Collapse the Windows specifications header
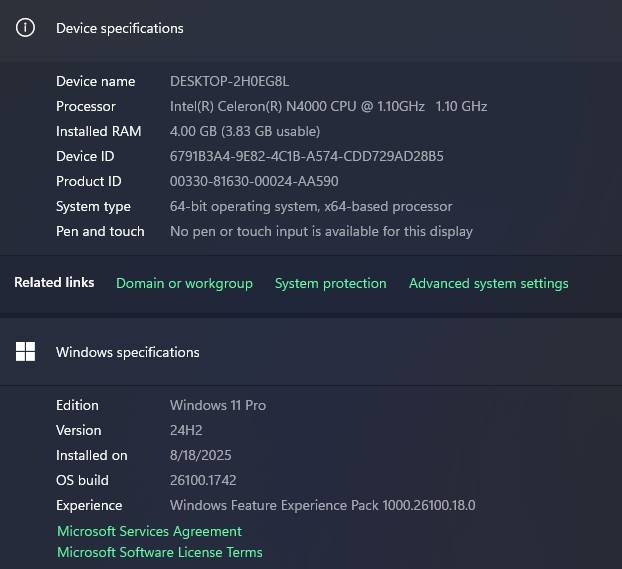The width and height of the screenshot is (622, 569). 311,352
